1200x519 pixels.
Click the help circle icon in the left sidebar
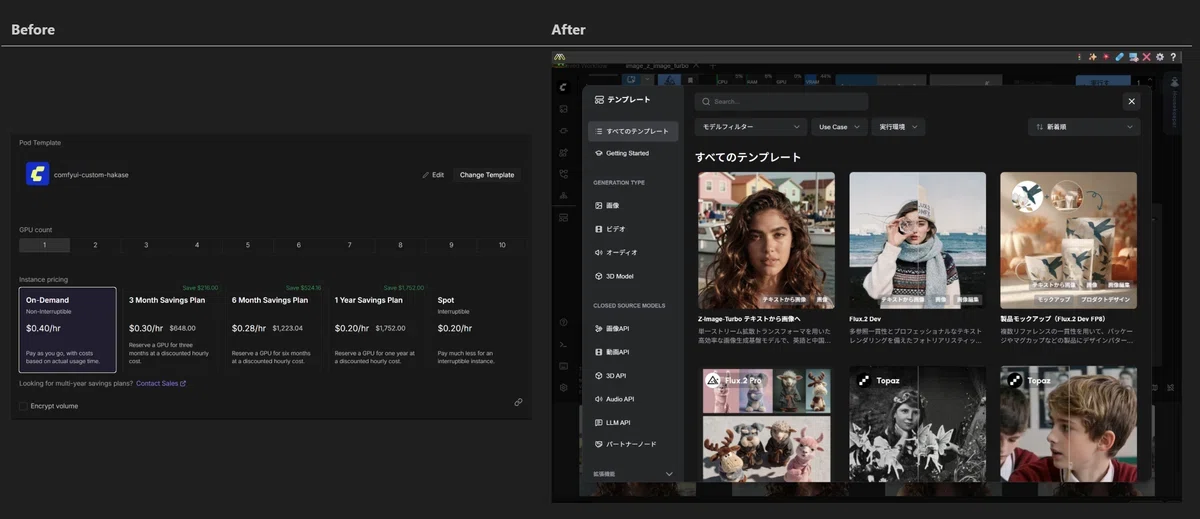(565, 322)
